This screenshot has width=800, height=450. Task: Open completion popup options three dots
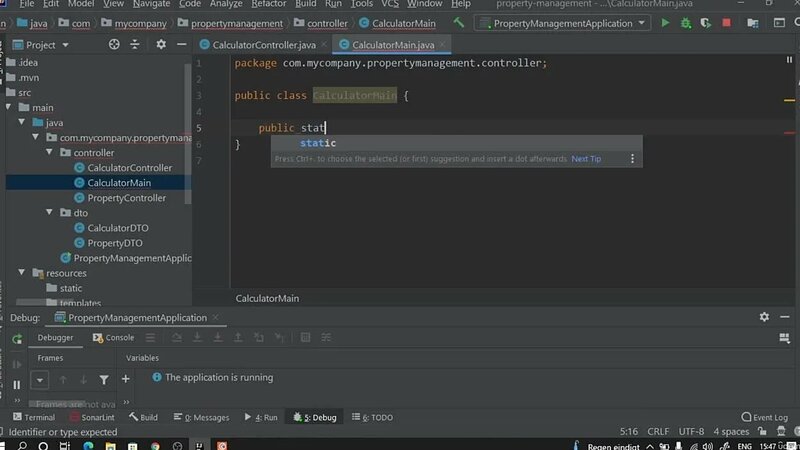tap(632, 159)
